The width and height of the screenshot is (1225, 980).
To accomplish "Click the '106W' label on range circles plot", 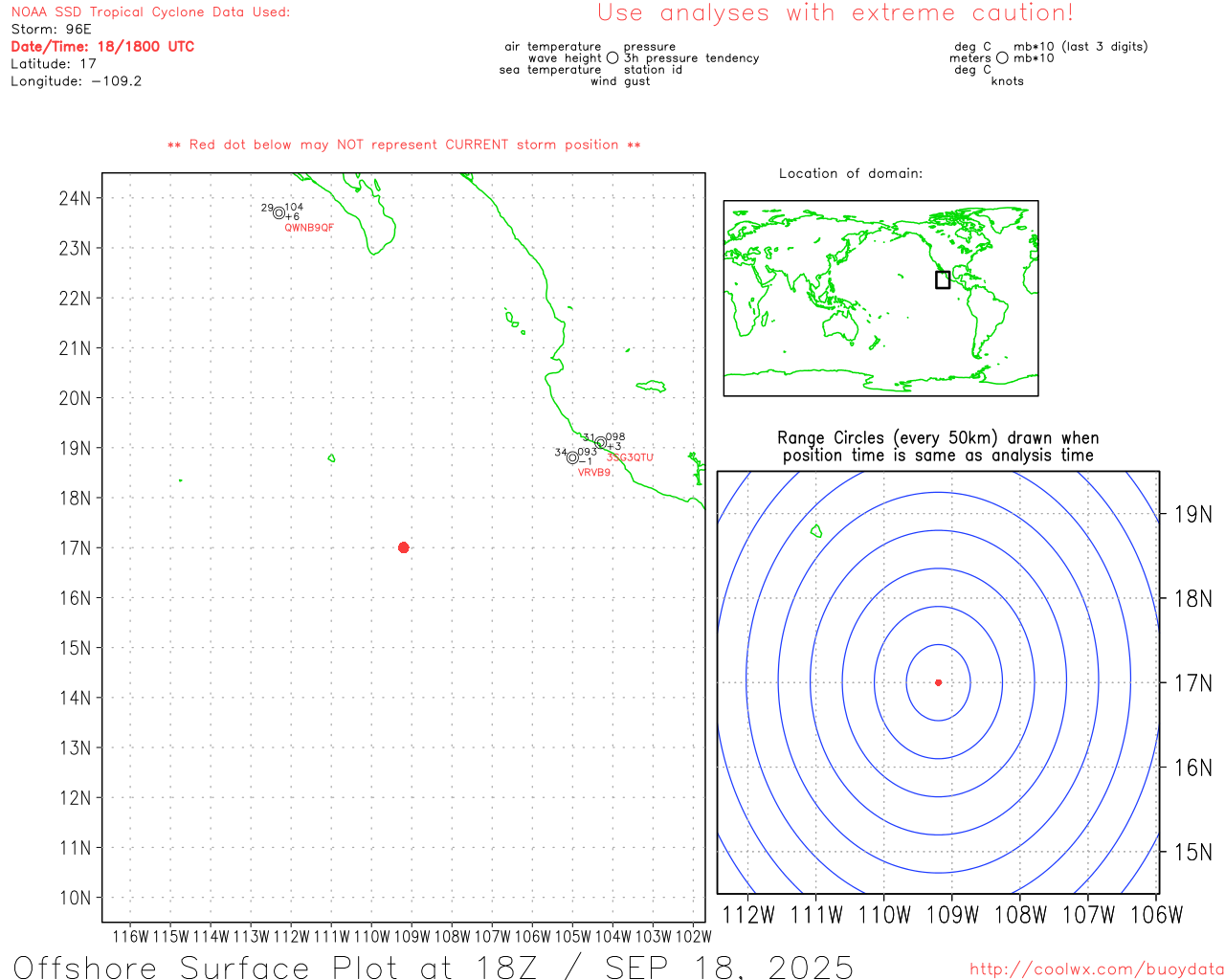I will click(x=1156, y=915).
